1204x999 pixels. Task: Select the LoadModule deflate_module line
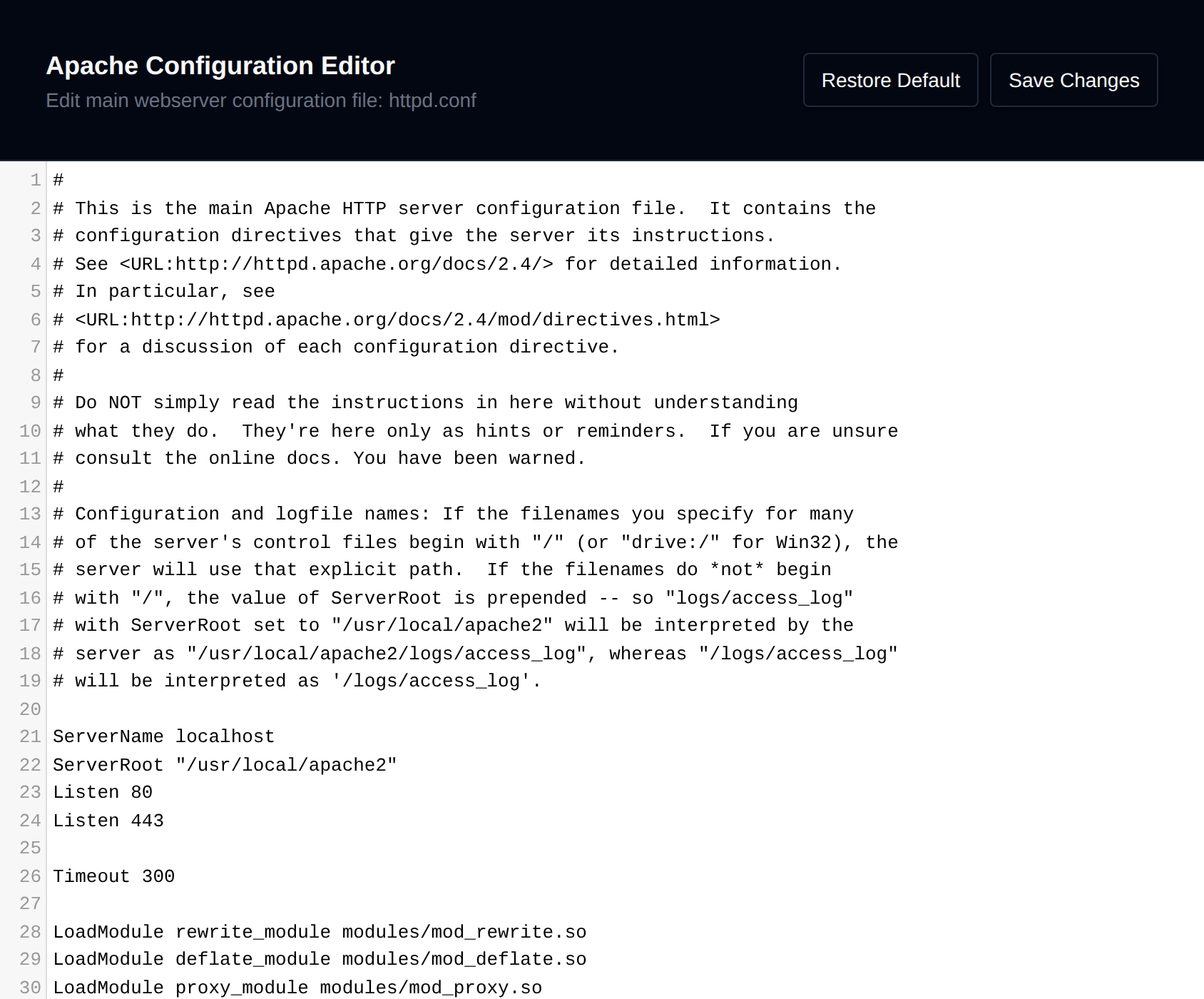[x=320, y=959]
